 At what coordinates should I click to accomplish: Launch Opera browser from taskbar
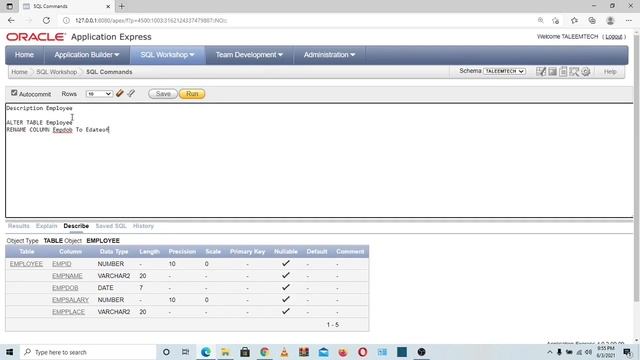pyautogui.click(x=362, y=352)
